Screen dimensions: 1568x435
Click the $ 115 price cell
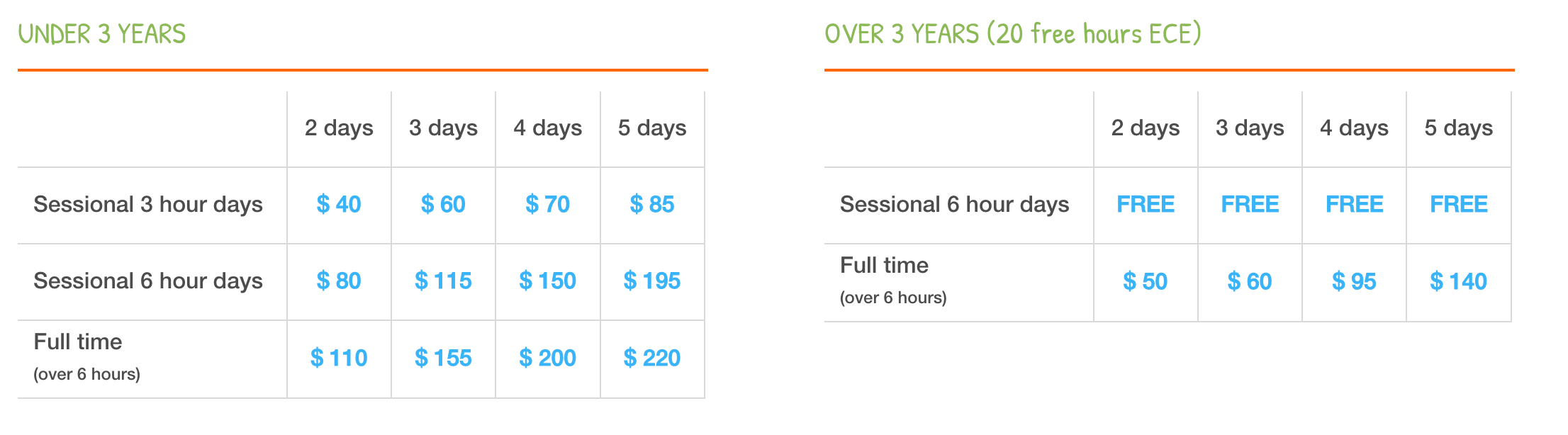pos(443,281)
